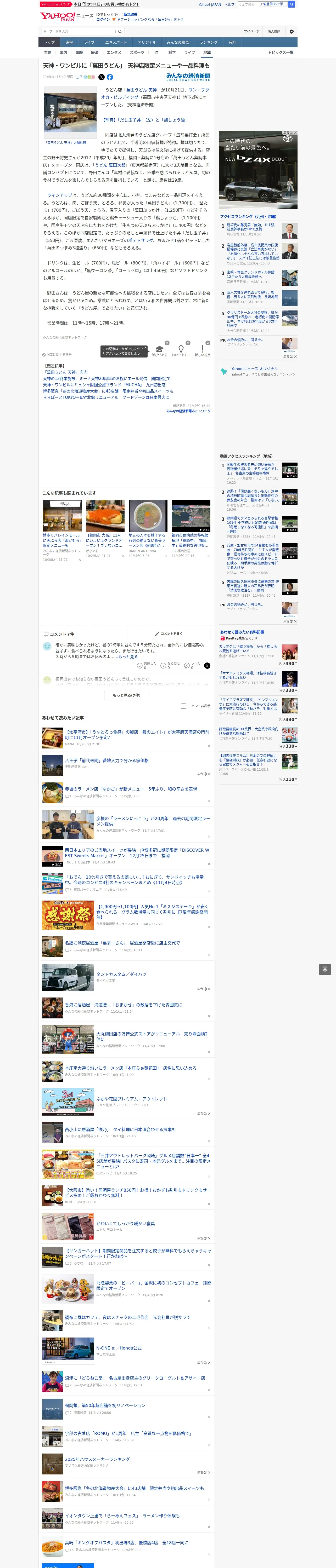336x1568 pixels.
Task: React with 学びがある graduation cap icon
Action: 159,349
